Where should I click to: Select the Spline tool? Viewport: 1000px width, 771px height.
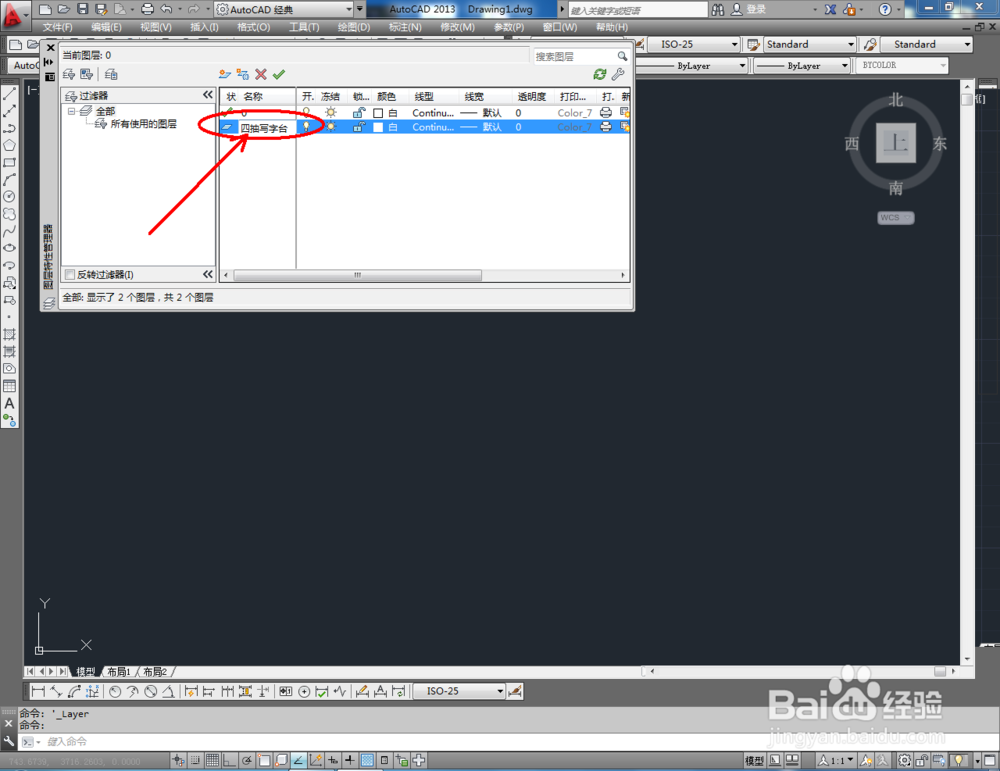coord(10,231)
